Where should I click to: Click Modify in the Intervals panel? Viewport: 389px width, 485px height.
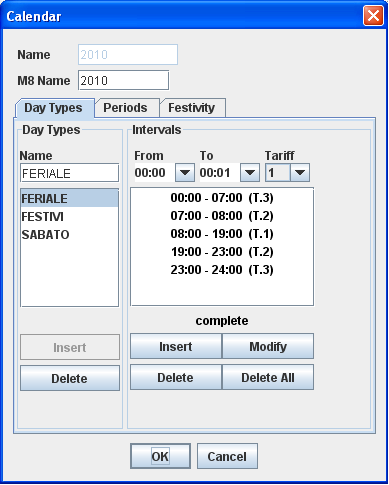(x=268, y=346)
